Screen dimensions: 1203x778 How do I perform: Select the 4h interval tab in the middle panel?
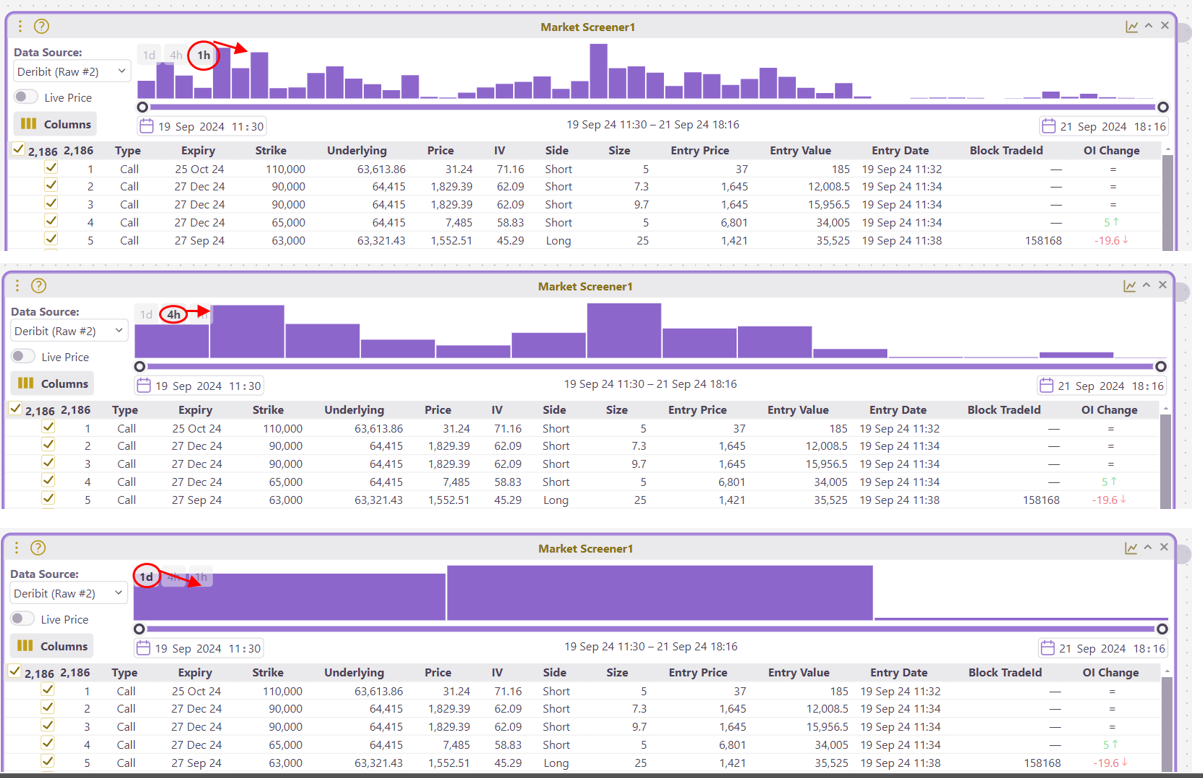point(174,315)
